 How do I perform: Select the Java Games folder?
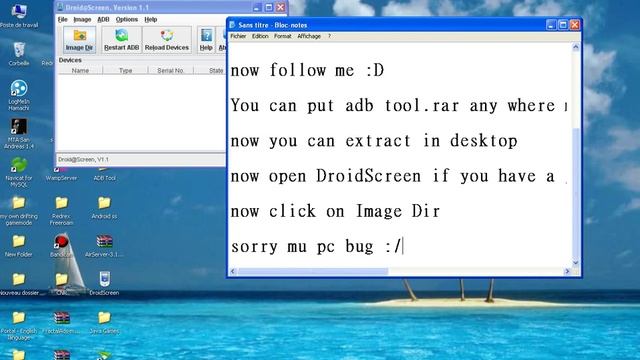[x=104, y=322]
